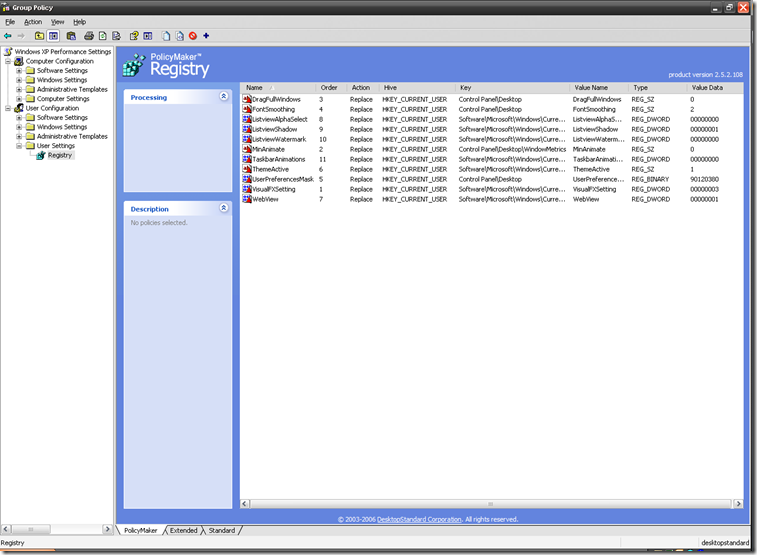This screenshot has height=555, width=757.
Task: Click the red disable circle toolbar icon
Action: point(193,36)
